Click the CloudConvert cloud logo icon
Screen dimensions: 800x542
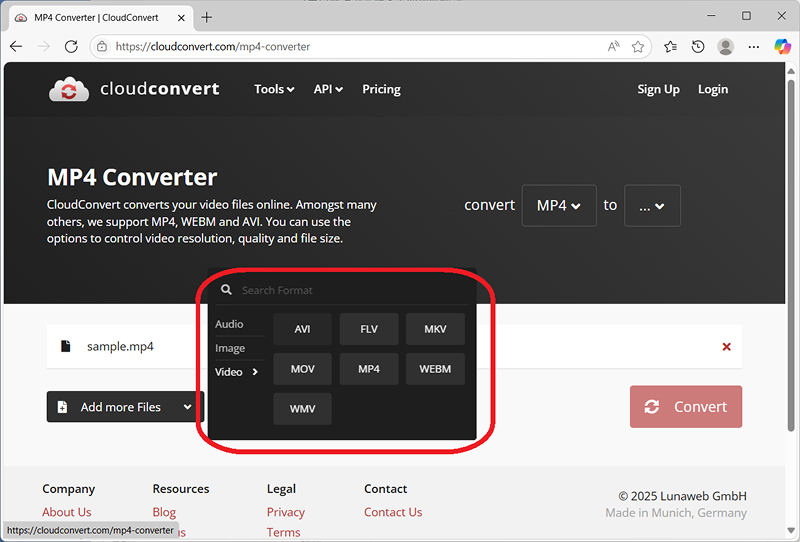69,89
